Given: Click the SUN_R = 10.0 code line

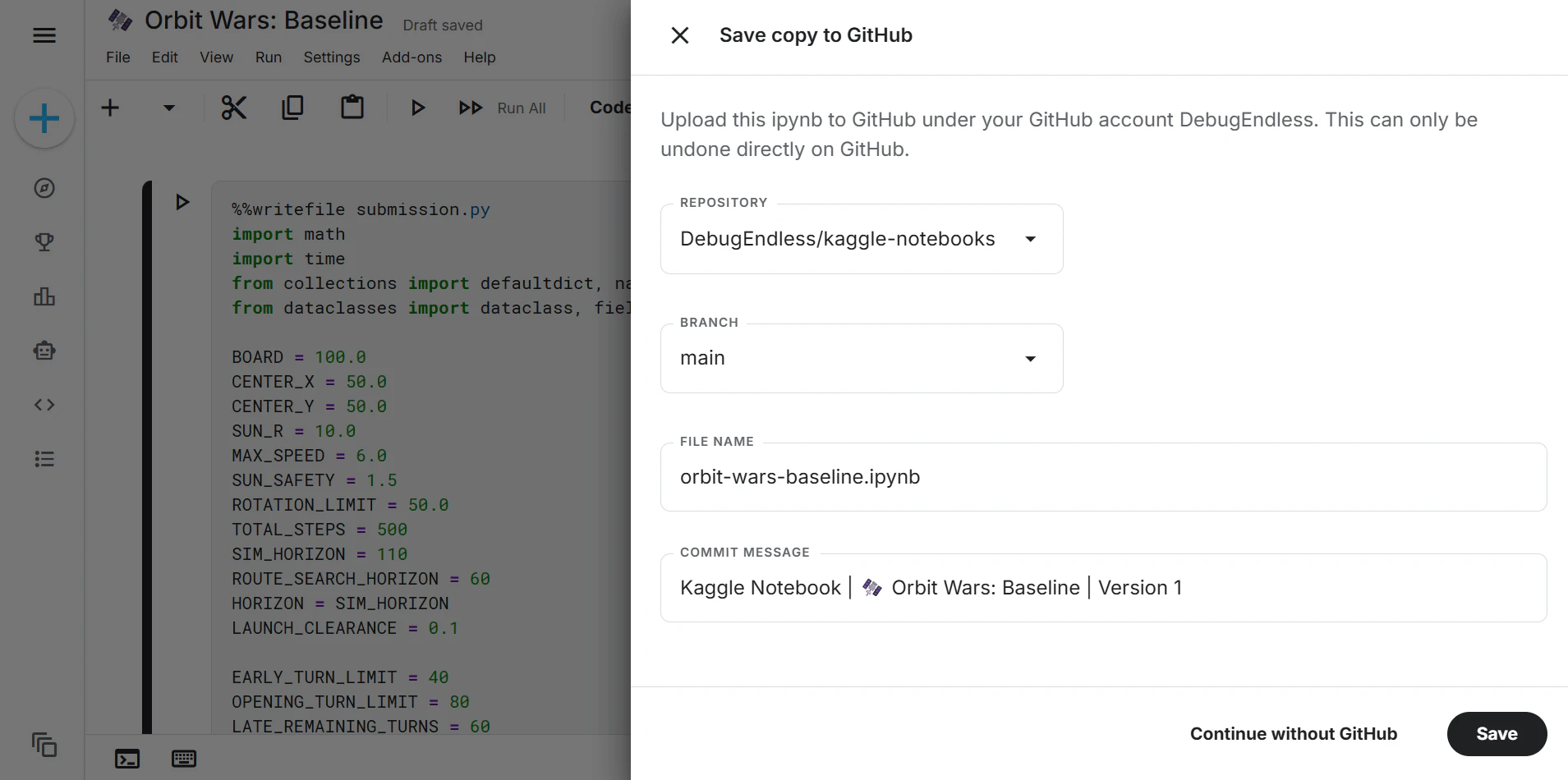Looking at the screenshot, I should point(294,431).
